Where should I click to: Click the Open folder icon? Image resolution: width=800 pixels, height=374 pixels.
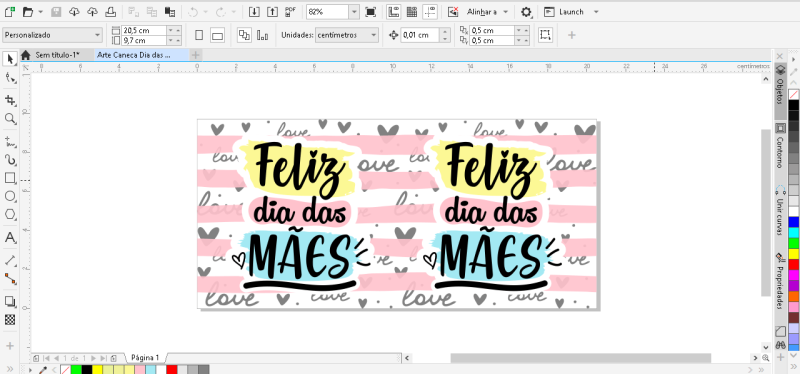pos(28,11)
